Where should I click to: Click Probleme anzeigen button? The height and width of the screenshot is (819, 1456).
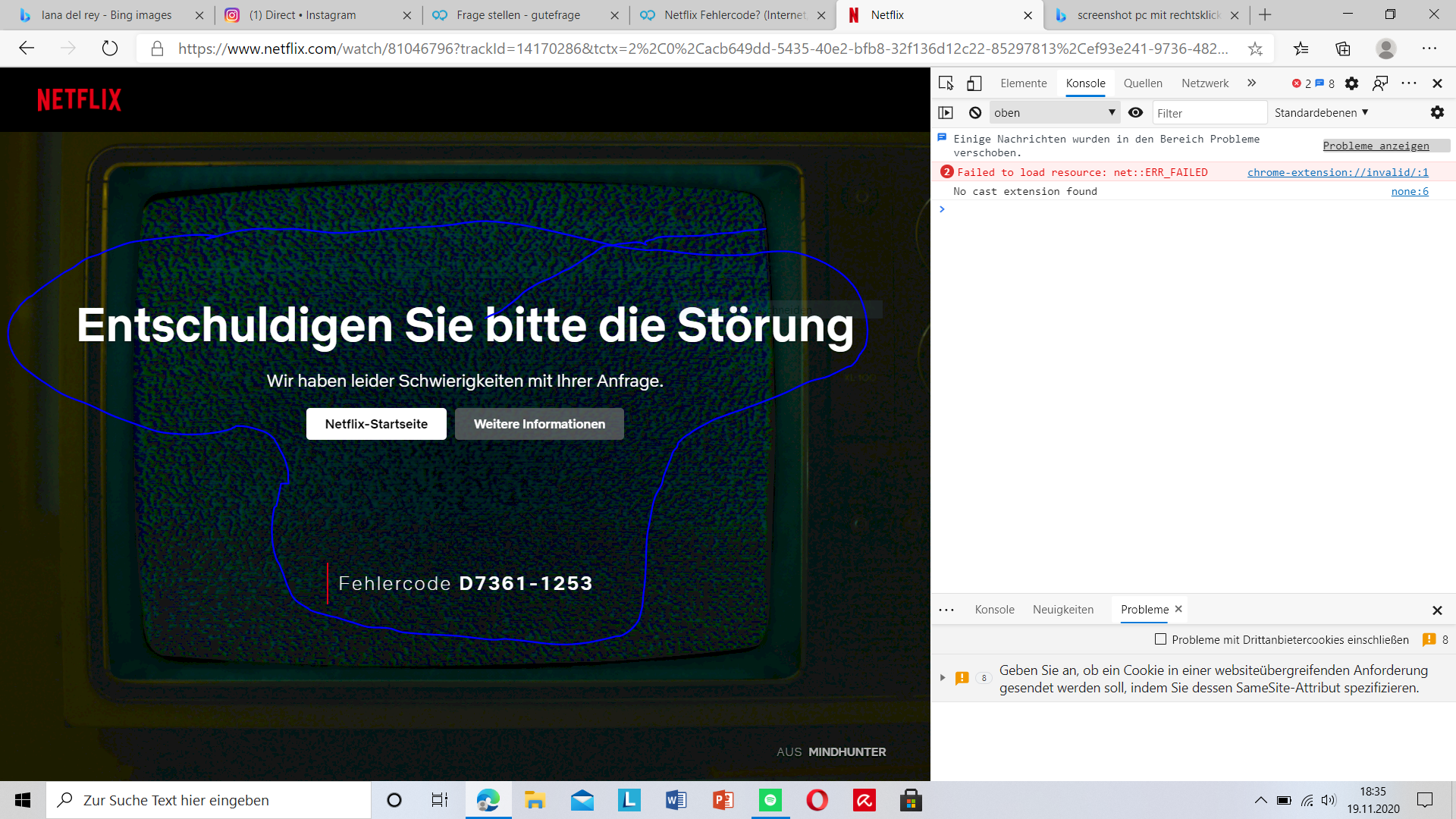pyautogui.click(x=1376, y=146)
